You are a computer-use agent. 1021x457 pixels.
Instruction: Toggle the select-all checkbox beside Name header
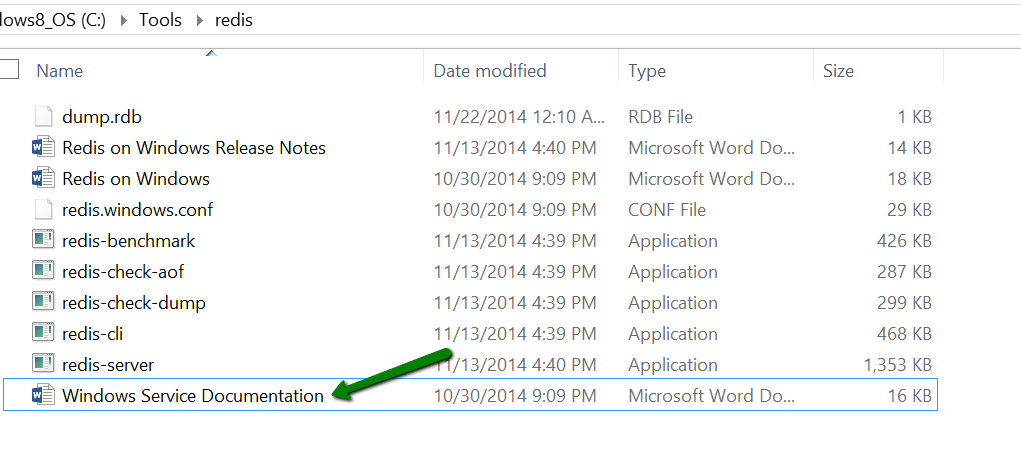click(9, 69)
